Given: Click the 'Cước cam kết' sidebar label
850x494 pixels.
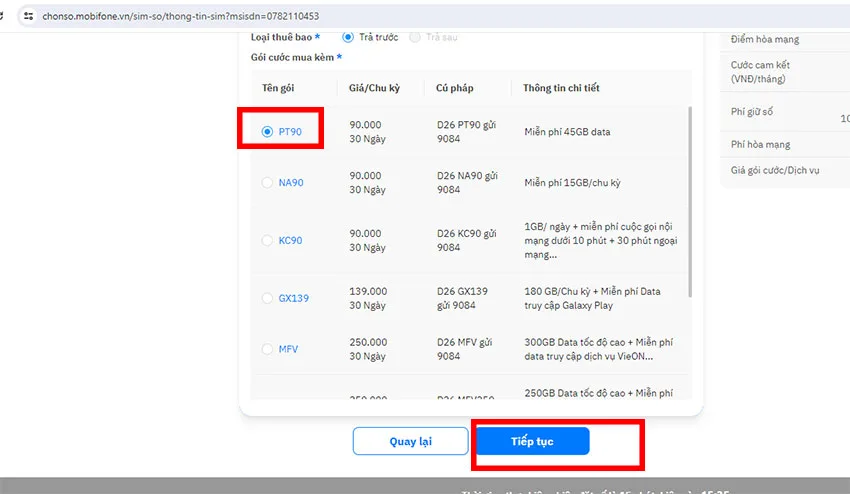Looking at the screenshot, I should [x=760, y=72].
